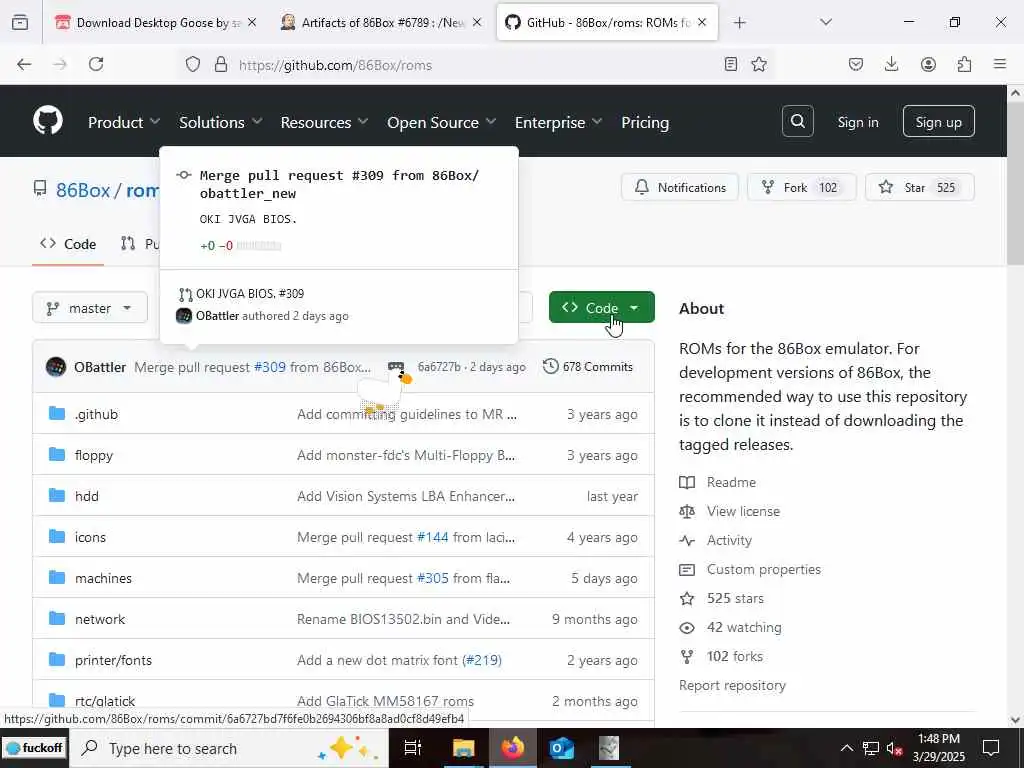Click the page vertical scrollbar thumb
1024x768 pixels.
click(1015, 186)
